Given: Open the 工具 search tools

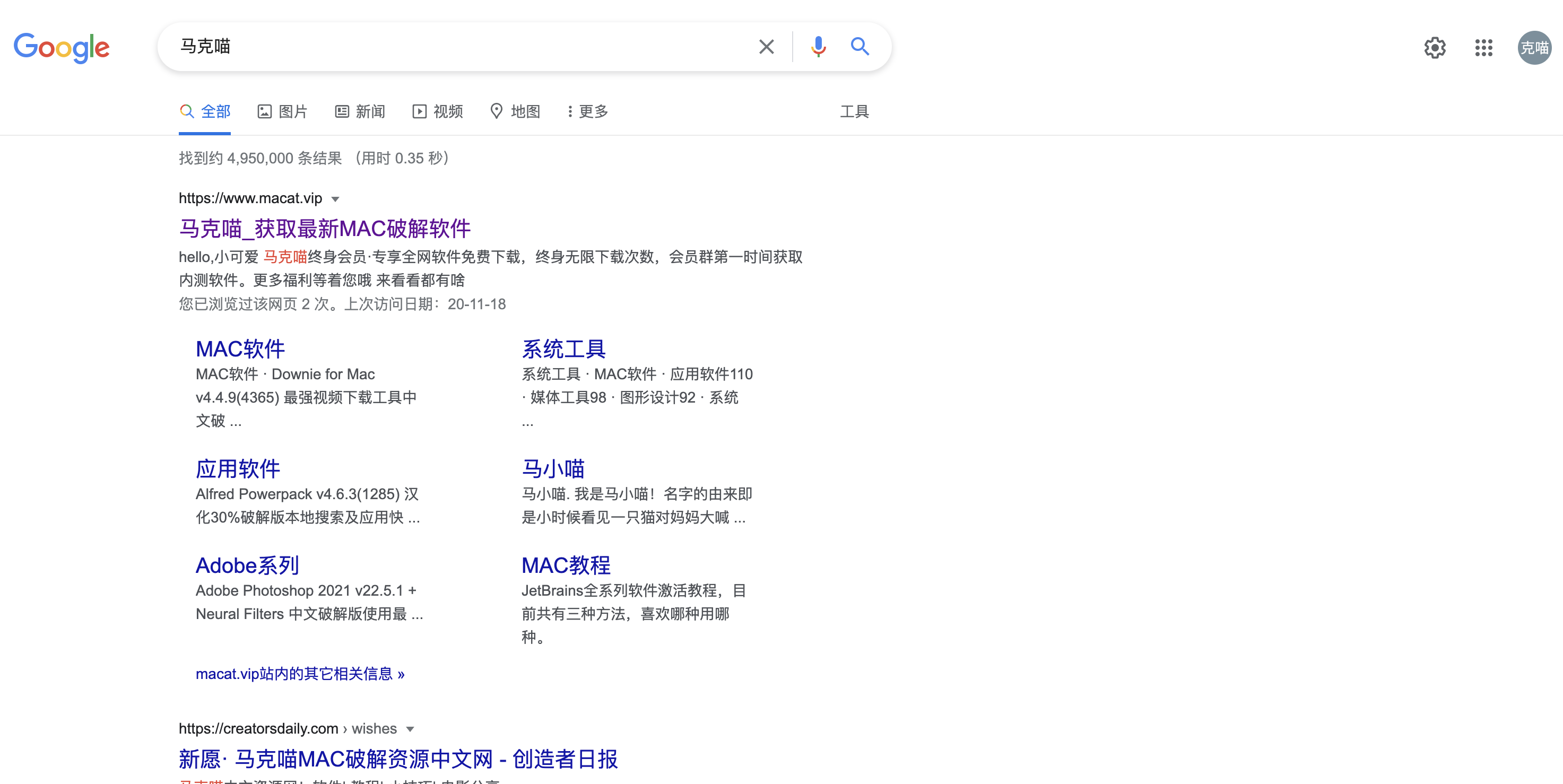Looking at the screenshot, I should coord(854,111).
